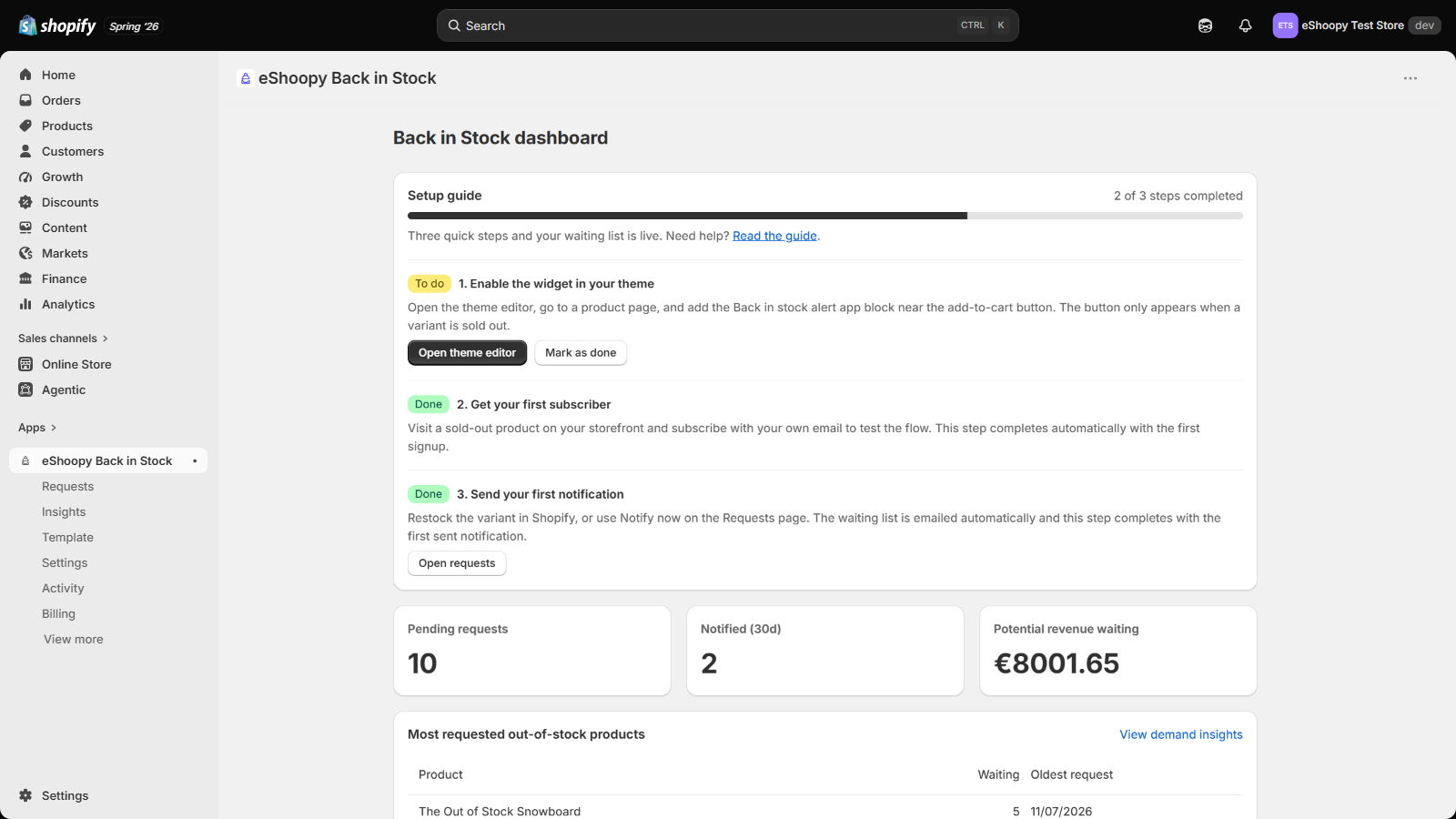Click the 2 of 3 steps completed text
This screenshot has width=1456, height=819.
point(1178,196)
